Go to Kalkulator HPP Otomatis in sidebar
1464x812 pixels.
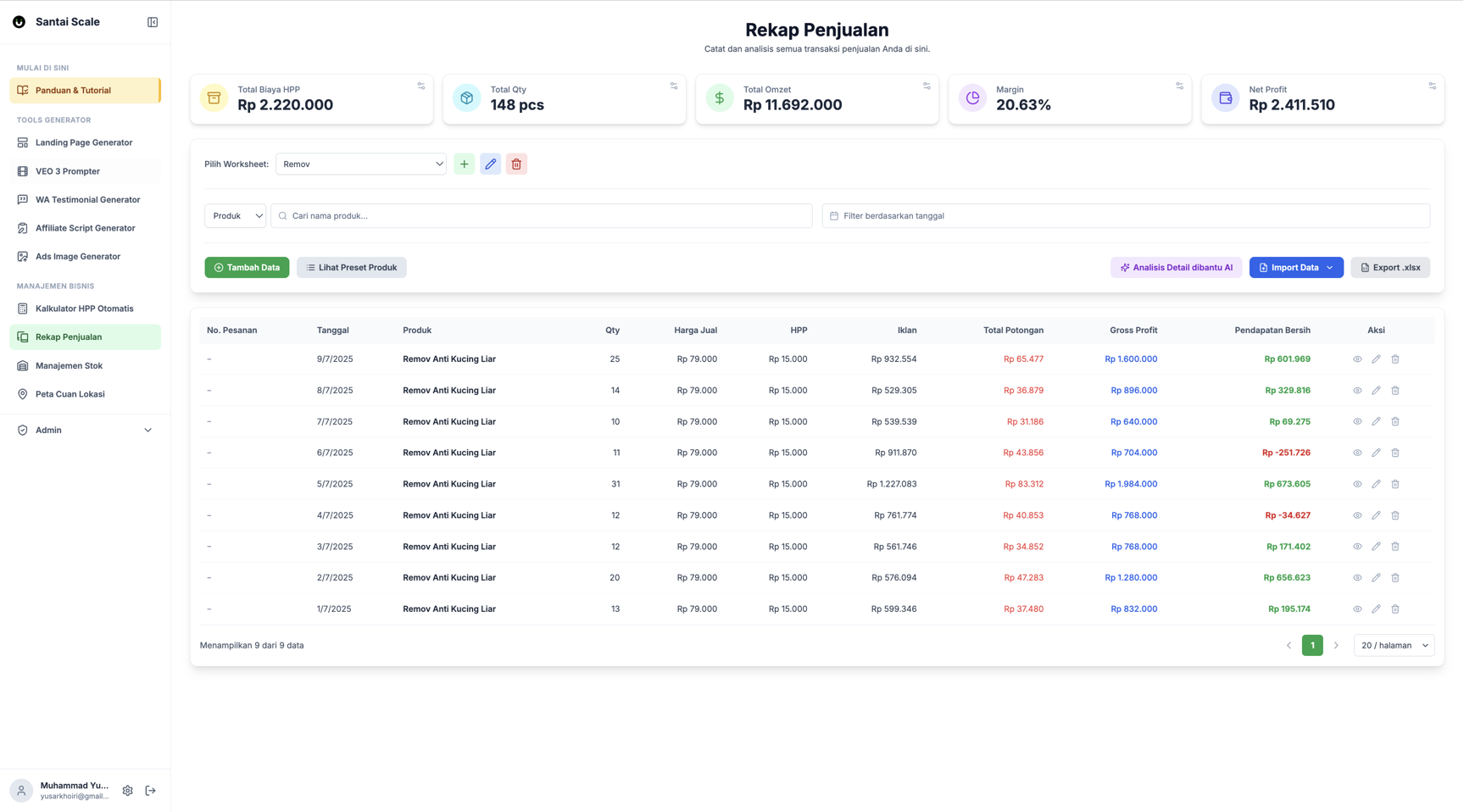click(x=84, y=309)
